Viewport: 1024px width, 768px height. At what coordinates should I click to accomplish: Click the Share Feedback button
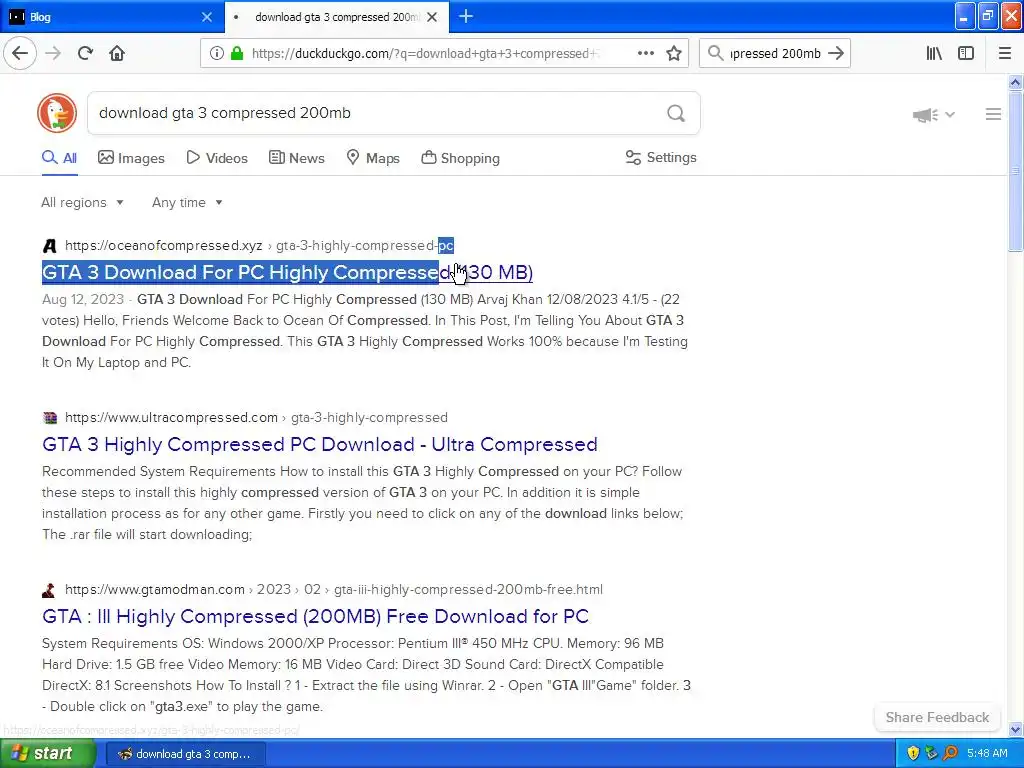pos(937,717)
